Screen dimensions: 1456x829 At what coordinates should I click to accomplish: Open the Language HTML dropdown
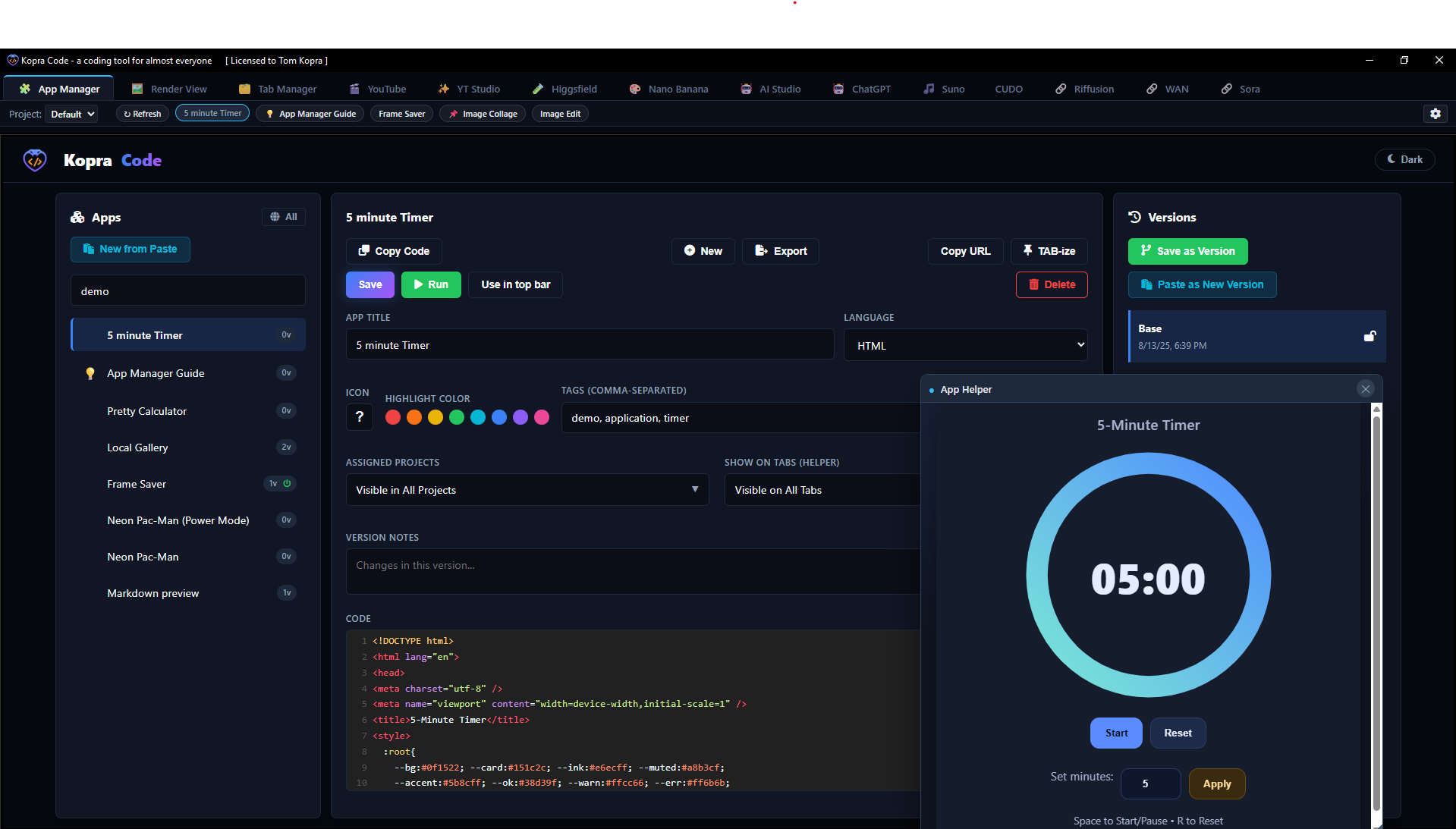(x=964, y=344)
